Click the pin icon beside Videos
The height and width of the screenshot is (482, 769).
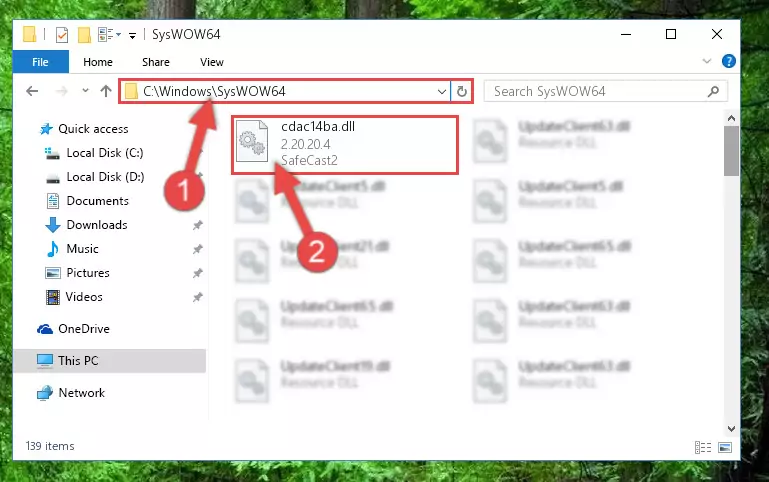(x=198, y=297)
